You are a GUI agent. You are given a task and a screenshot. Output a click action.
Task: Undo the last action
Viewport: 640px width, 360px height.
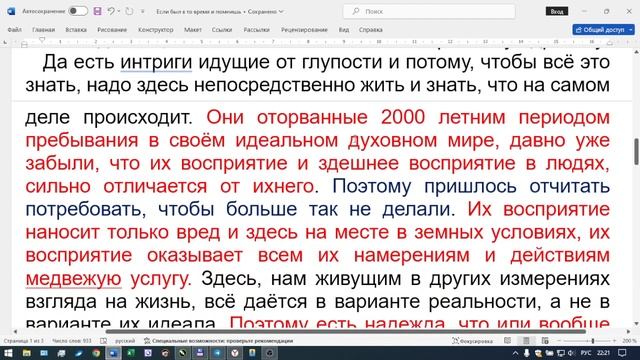(x=111, y=11)
